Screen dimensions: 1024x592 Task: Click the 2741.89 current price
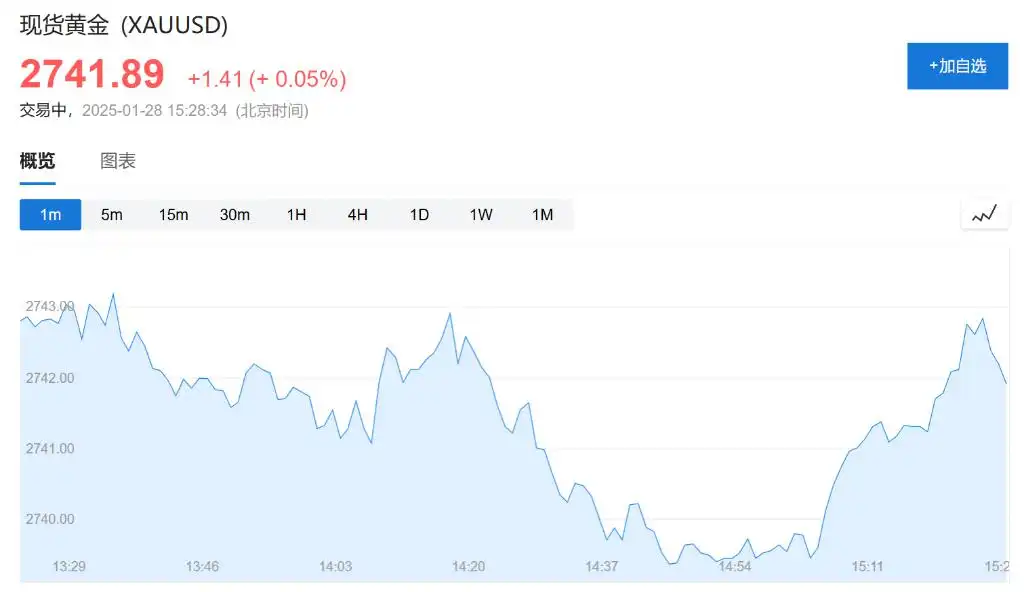[92, 74]
